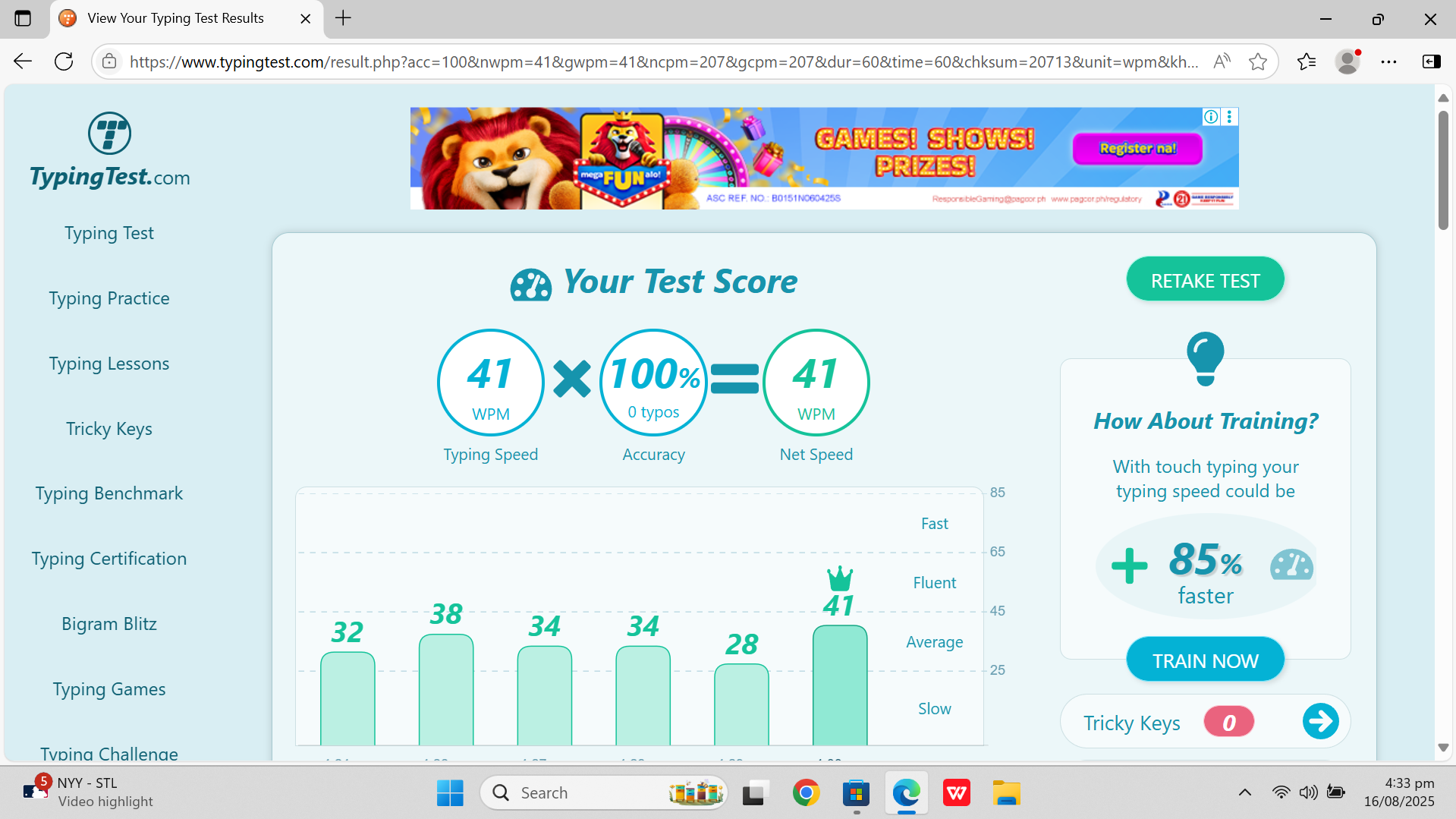Click the browser back arrow
1456x819 pixels.
click(x=22, y=61)
